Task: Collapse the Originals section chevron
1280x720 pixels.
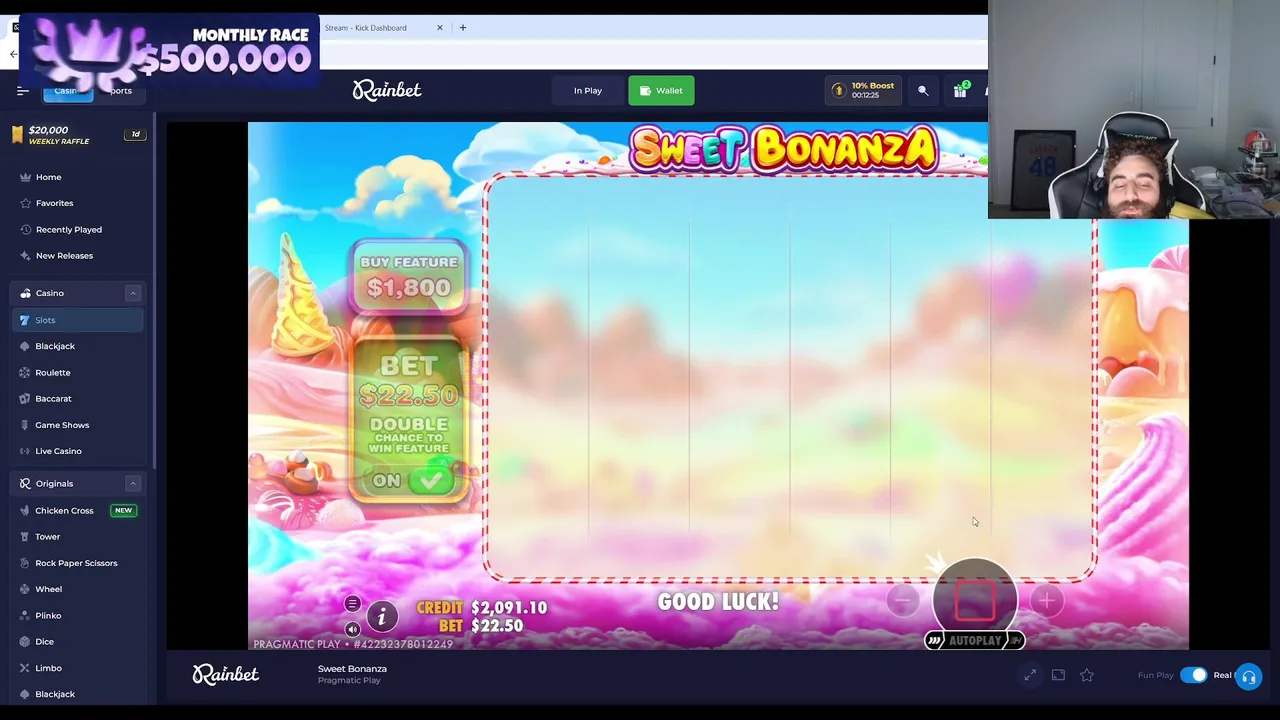Action: click(x=132, y=483)
